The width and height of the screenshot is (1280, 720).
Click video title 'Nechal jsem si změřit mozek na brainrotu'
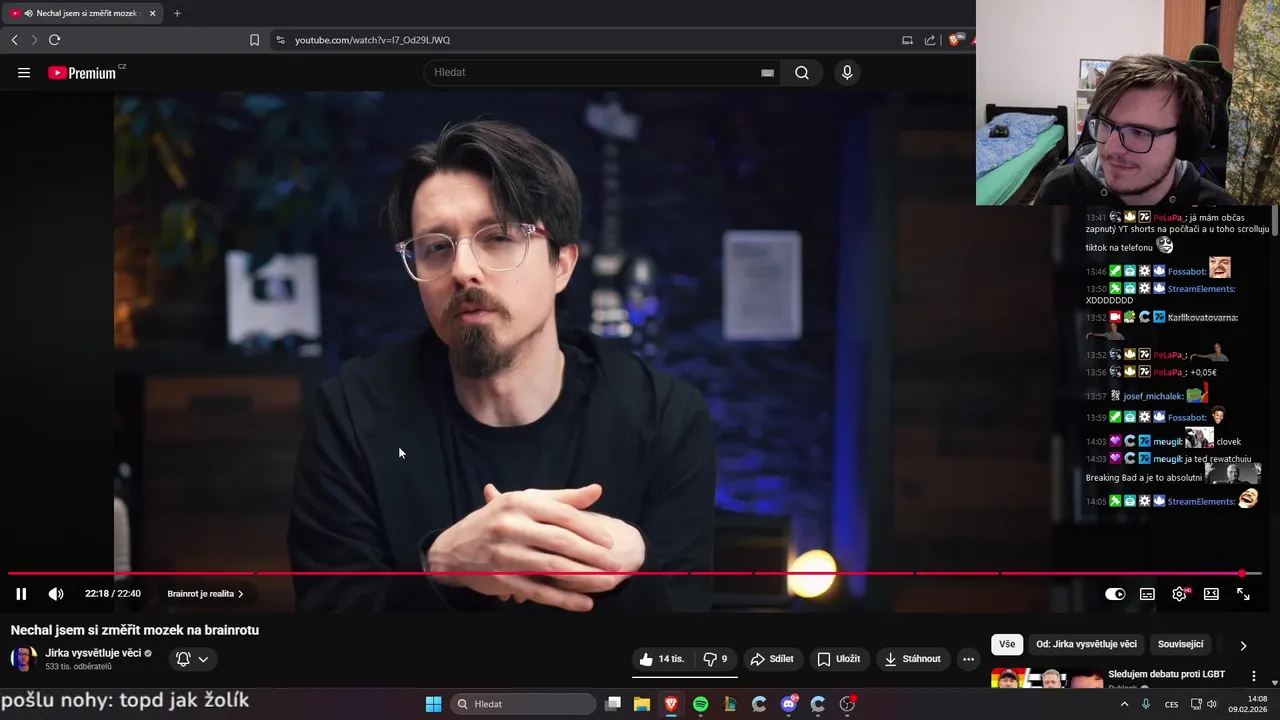135,630
